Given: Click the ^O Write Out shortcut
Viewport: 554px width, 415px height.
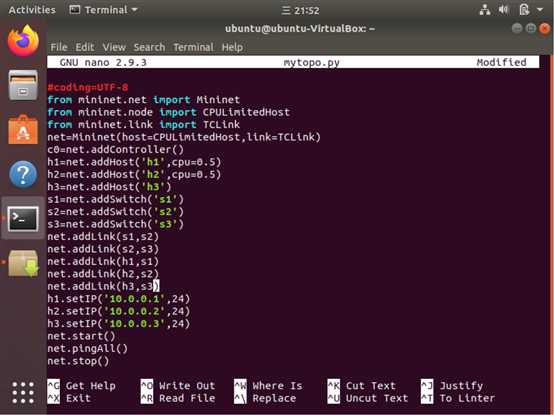Looking at the screenshot, I should [x=178, y=386].
